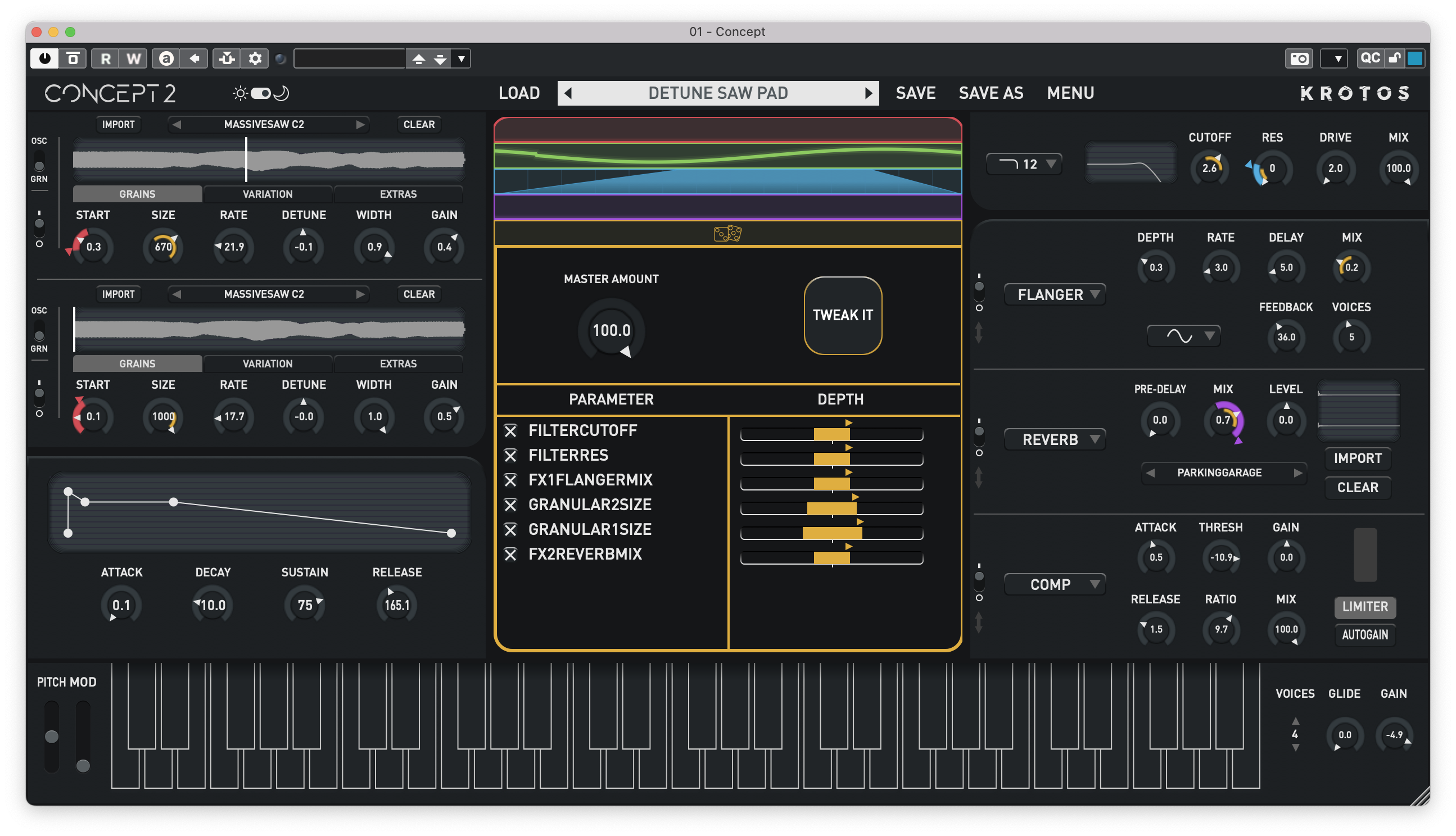The image size is (1456, 836).
Task: Click the PITCH wheel slider
Action: tap(52, 737)
